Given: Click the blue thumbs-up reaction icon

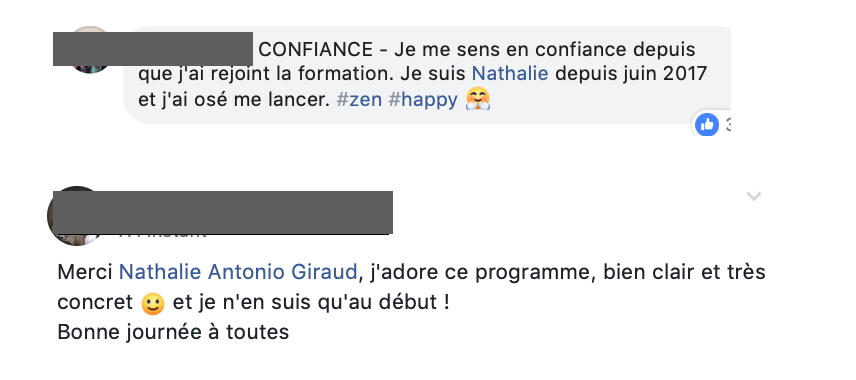Looking at the screenshot, I should [x=706, y=125].
